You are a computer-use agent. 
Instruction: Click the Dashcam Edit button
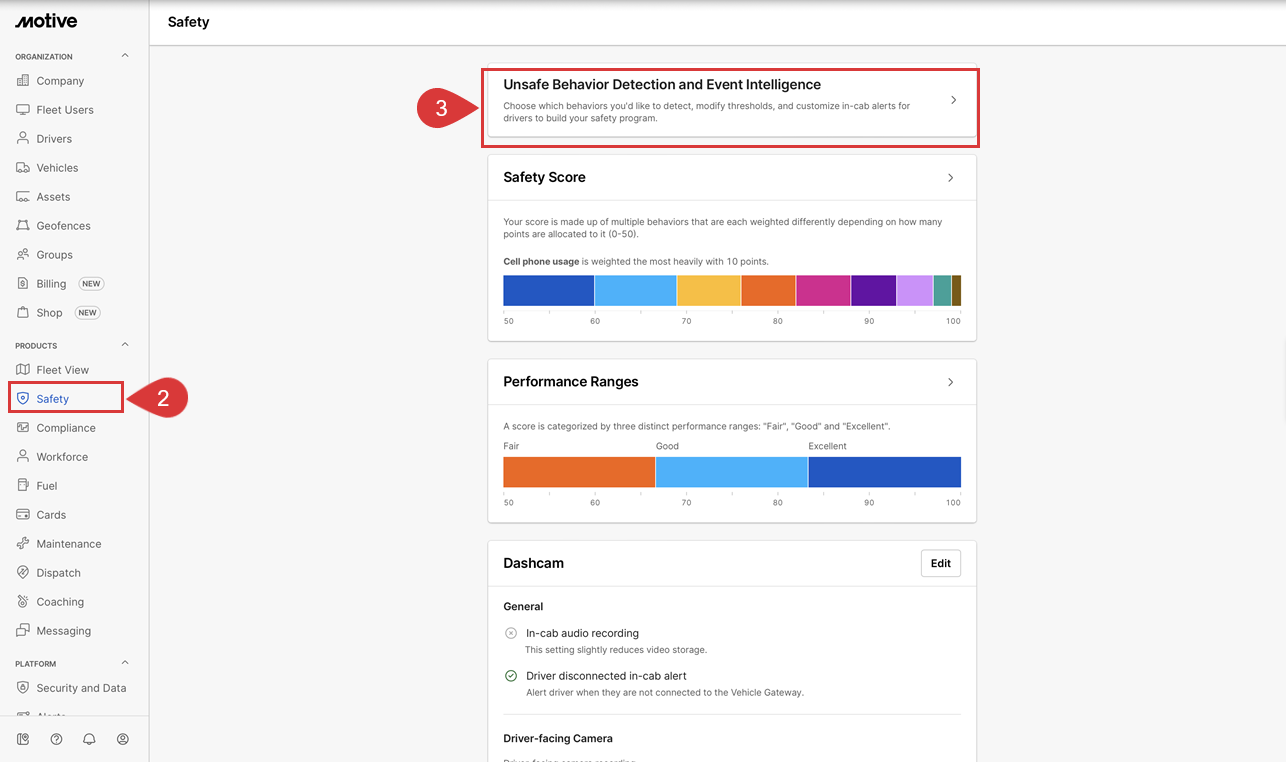pos(940,563)
